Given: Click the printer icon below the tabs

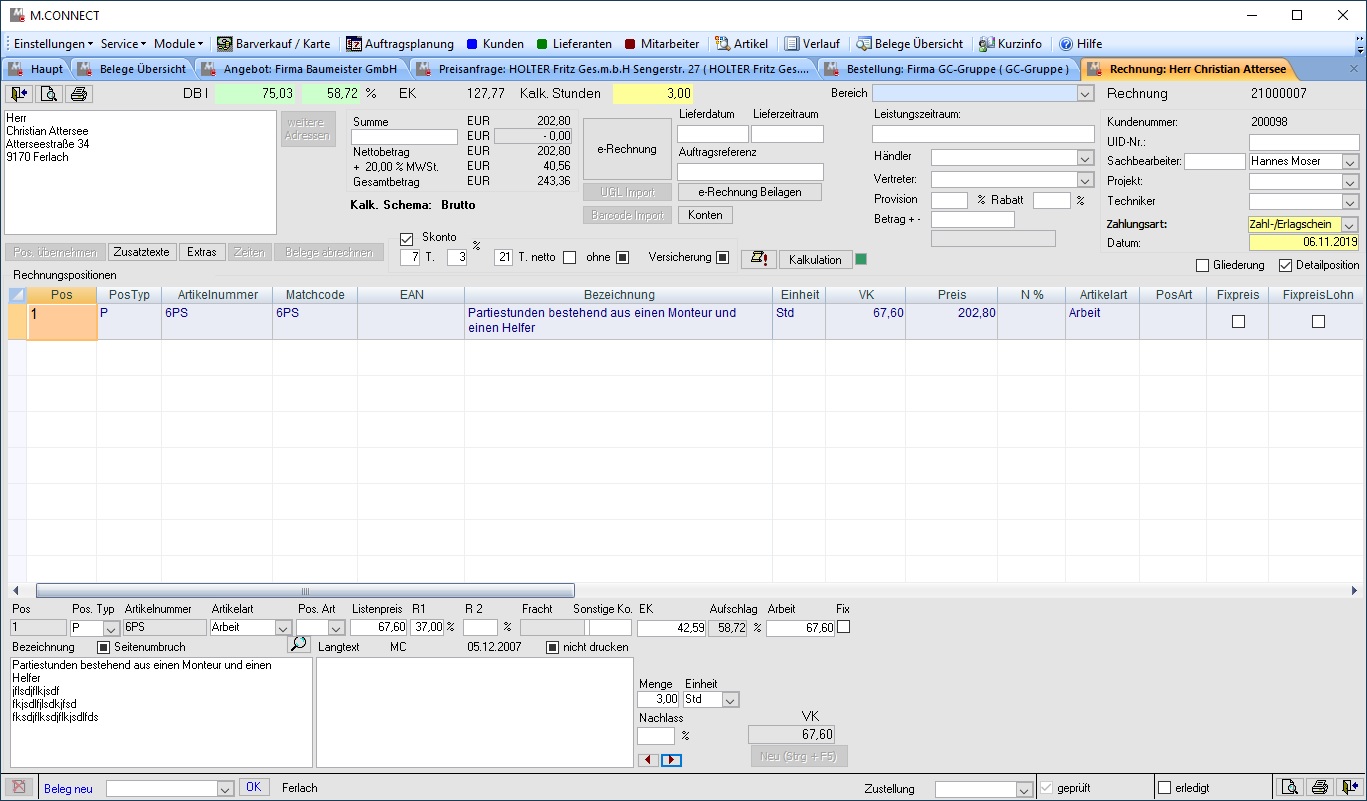Looking at the screenshot, I should click(x=79, y=94).
